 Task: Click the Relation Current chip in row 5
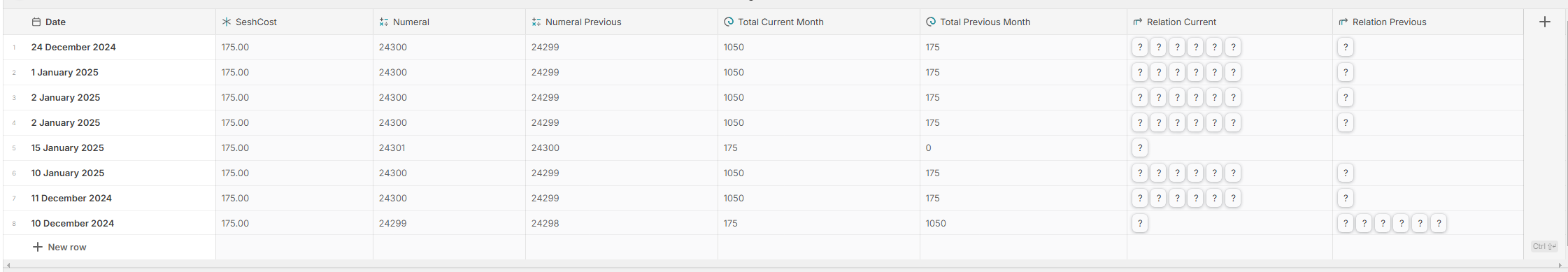(1140, 148)
